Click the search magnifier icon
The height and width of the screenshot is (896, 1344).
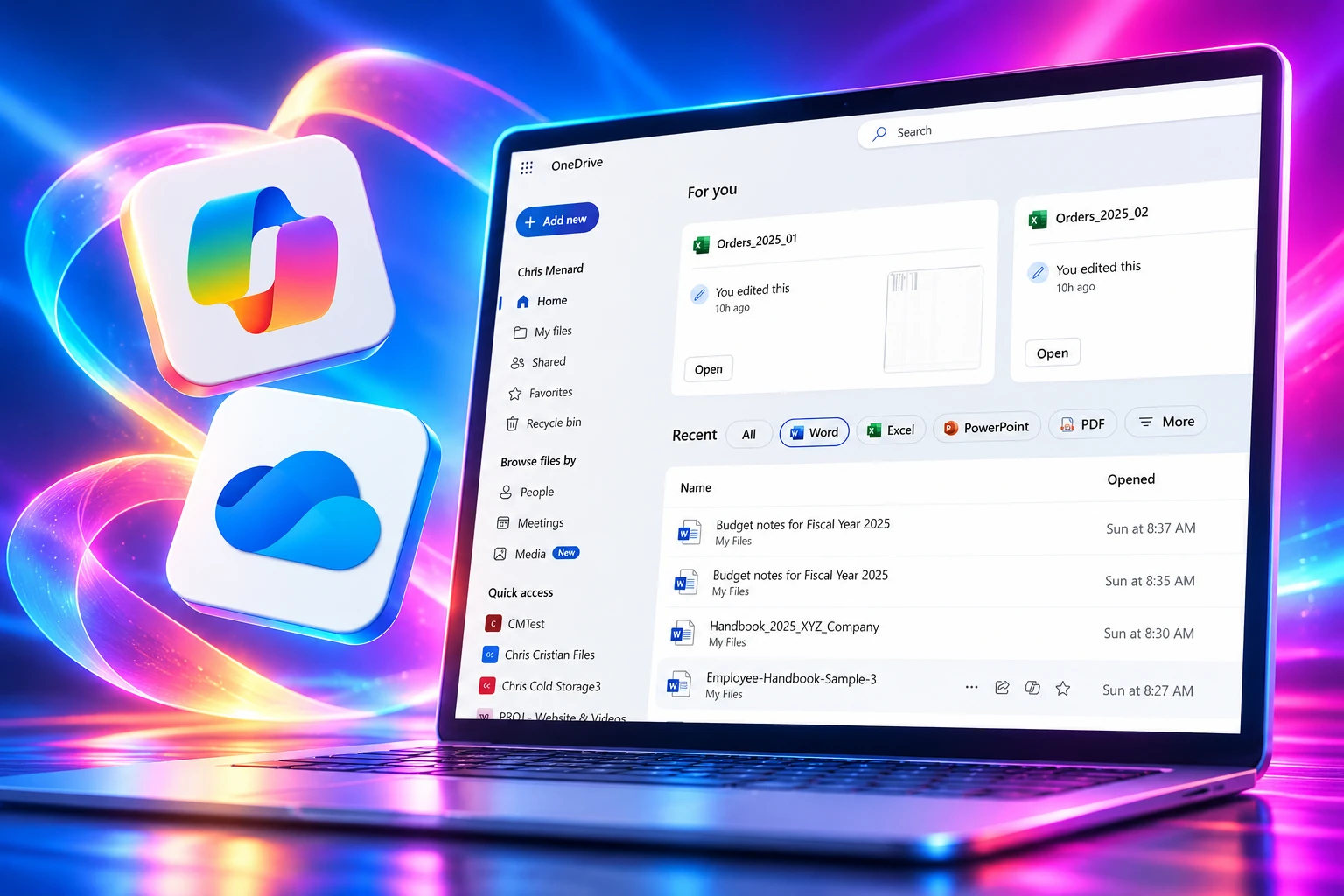click(x=879, y=134)
